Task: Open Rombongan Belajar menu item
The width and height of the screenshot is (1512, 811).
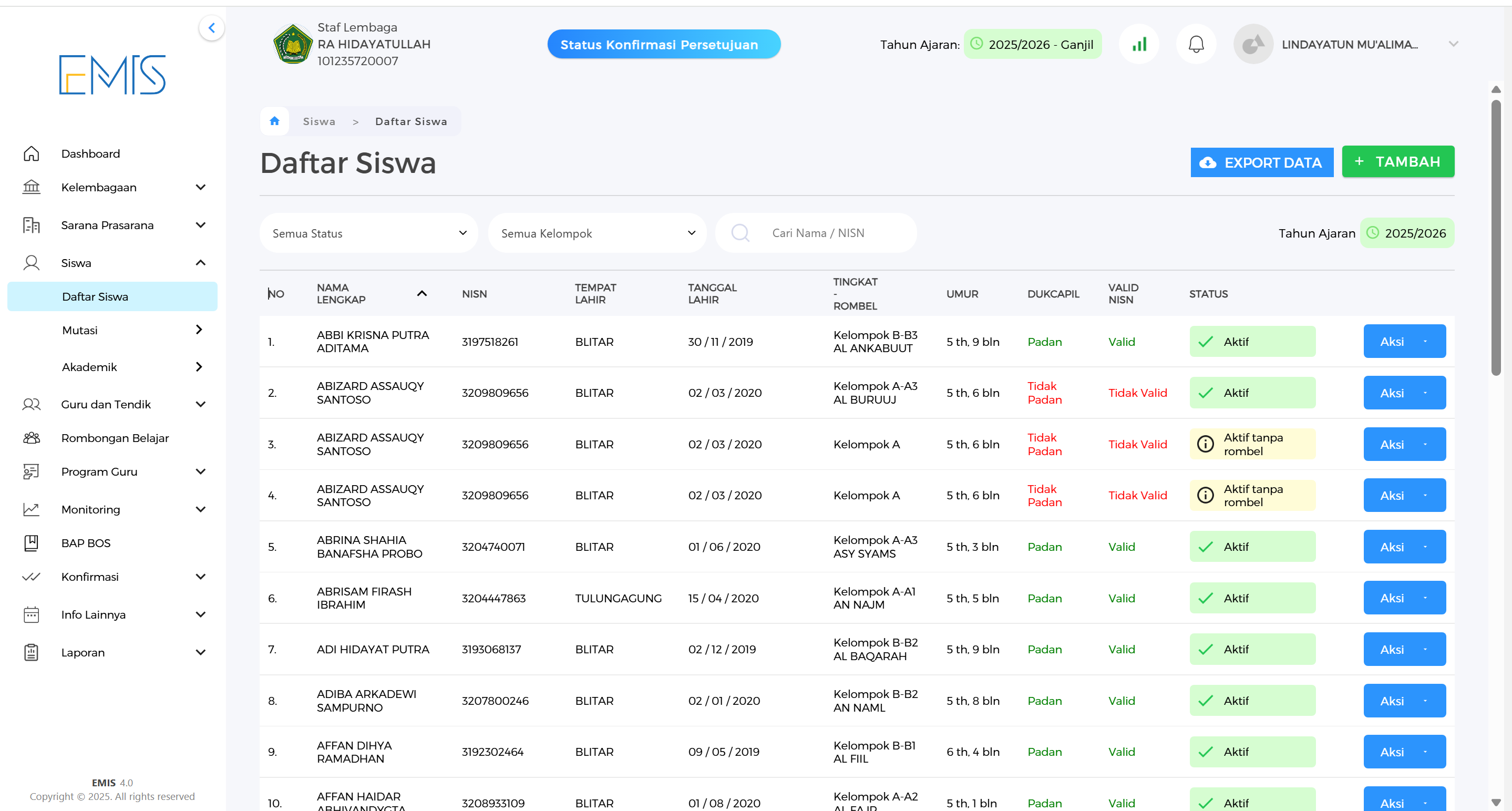Action: pyautogui.click(x=115, y=438)
